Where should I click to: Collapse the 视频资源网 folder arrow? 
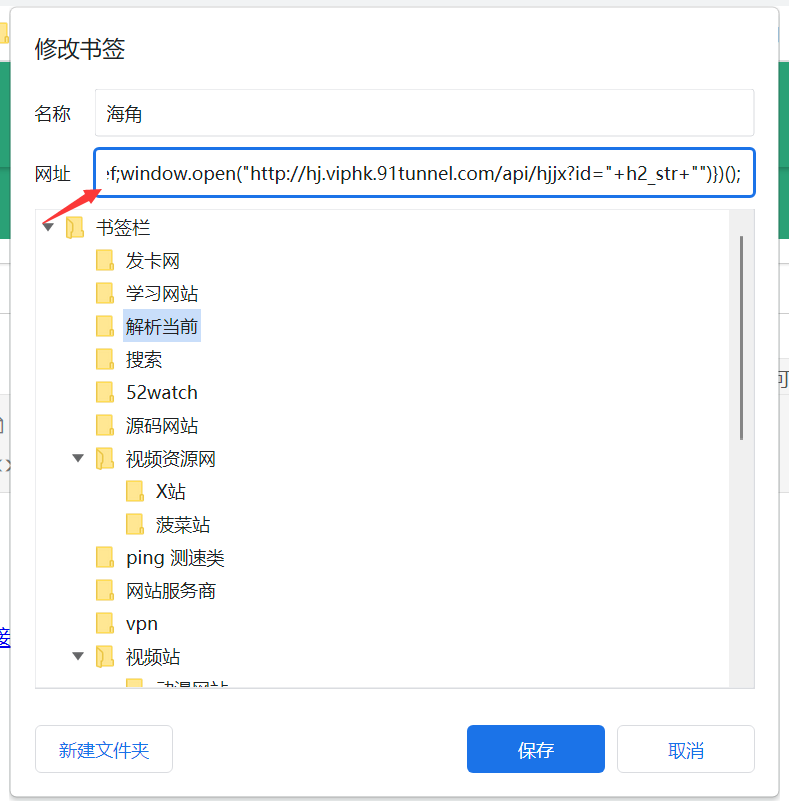(78, 459)
